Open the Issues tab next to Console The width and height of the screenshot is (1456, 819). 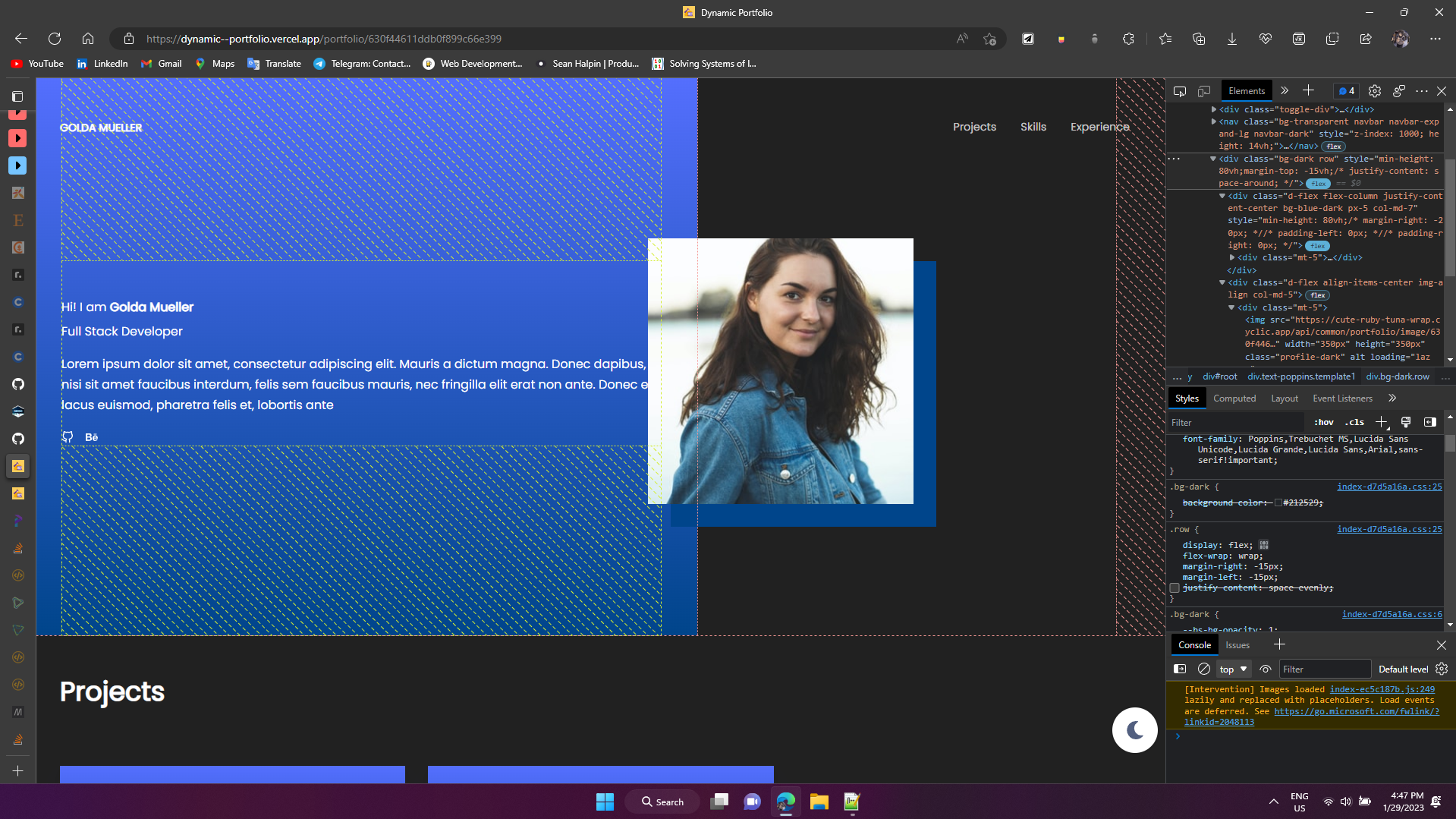click(x=1237, y=644)
